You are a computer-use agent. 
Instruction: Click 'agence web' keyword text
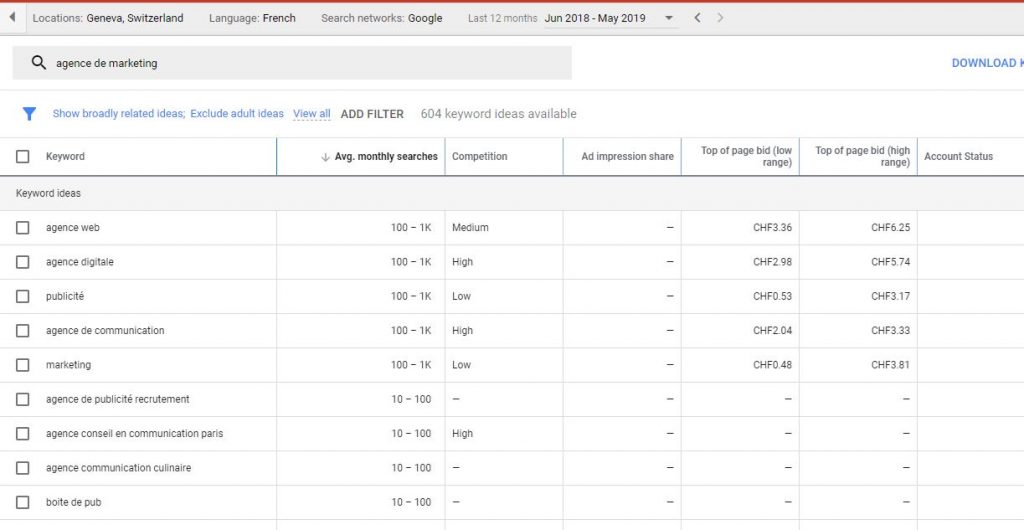tap(72, 228)
